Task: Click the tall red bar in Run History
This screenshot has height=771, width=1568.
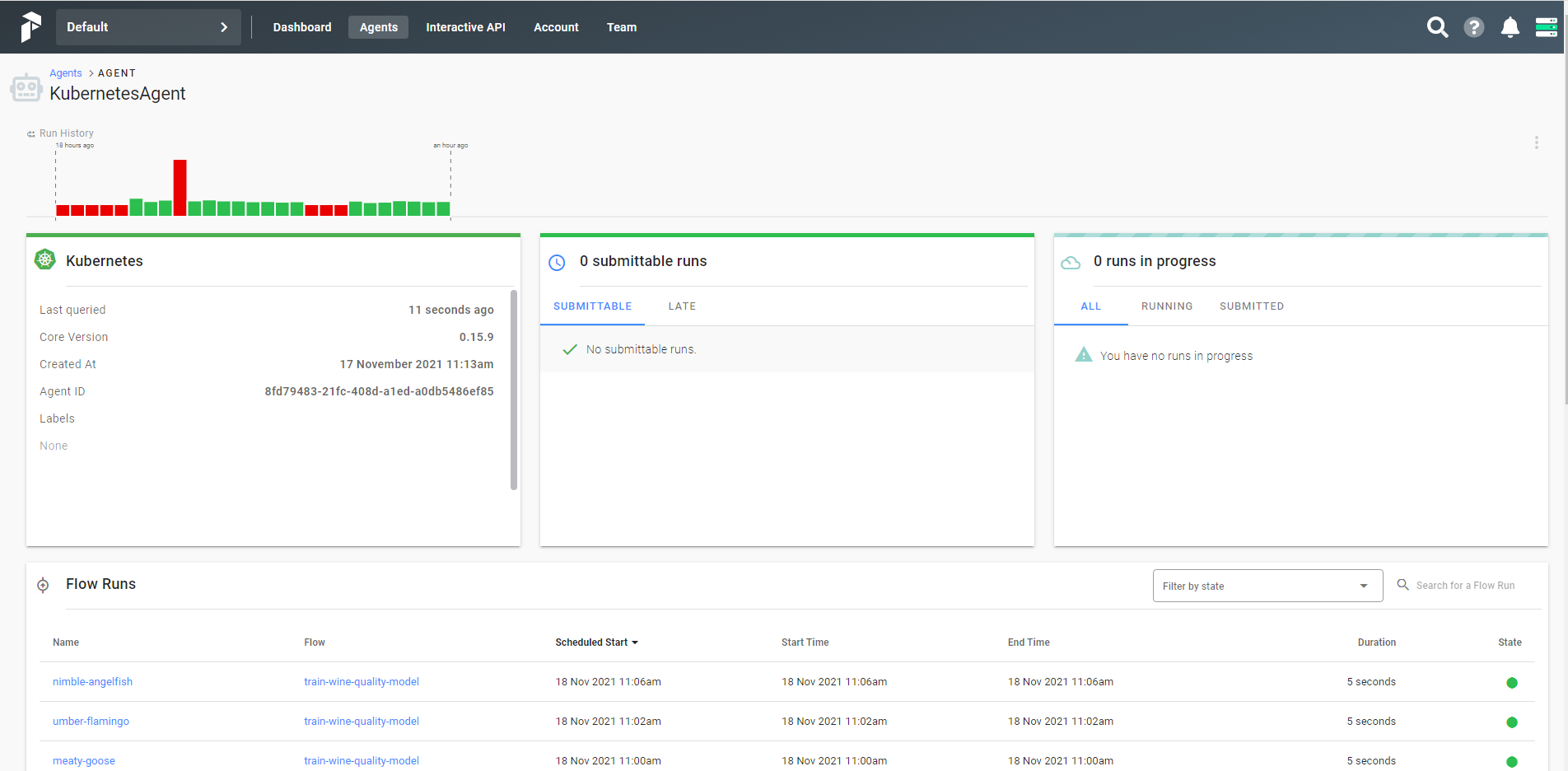Action: 180,188
